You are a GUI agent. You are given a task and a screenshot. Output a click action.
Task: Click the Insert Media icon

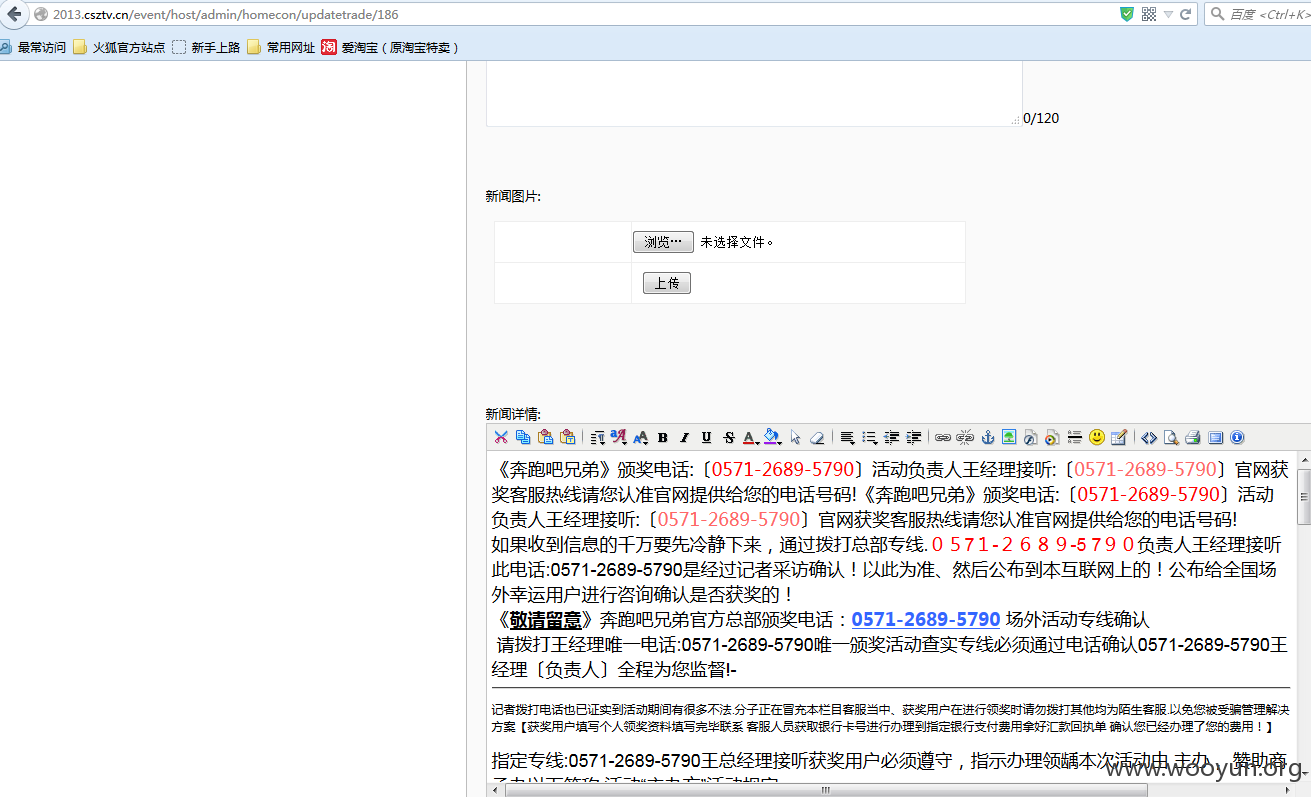1052,437
